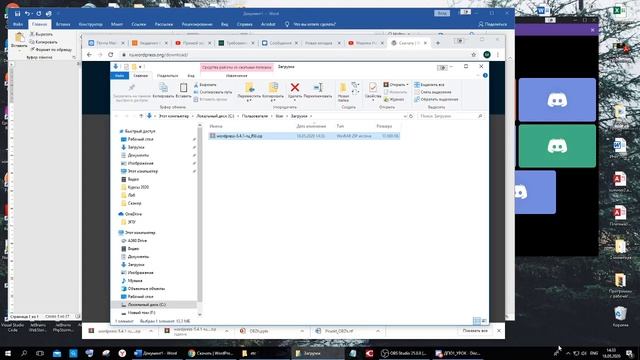Click the Up arrow beside Explorer address bar
640x360 pixels.
[x=141, y=116]
